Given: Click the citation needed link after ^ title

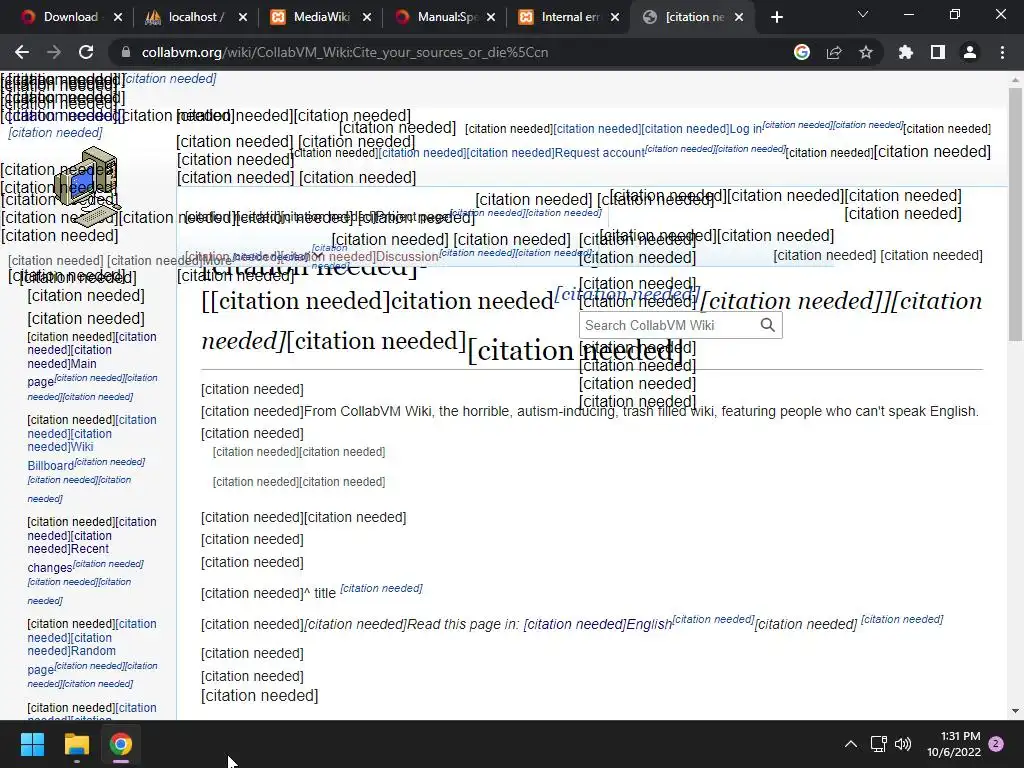Looking at the screenshot, I should pyautogui.click(x=381, y=588).
